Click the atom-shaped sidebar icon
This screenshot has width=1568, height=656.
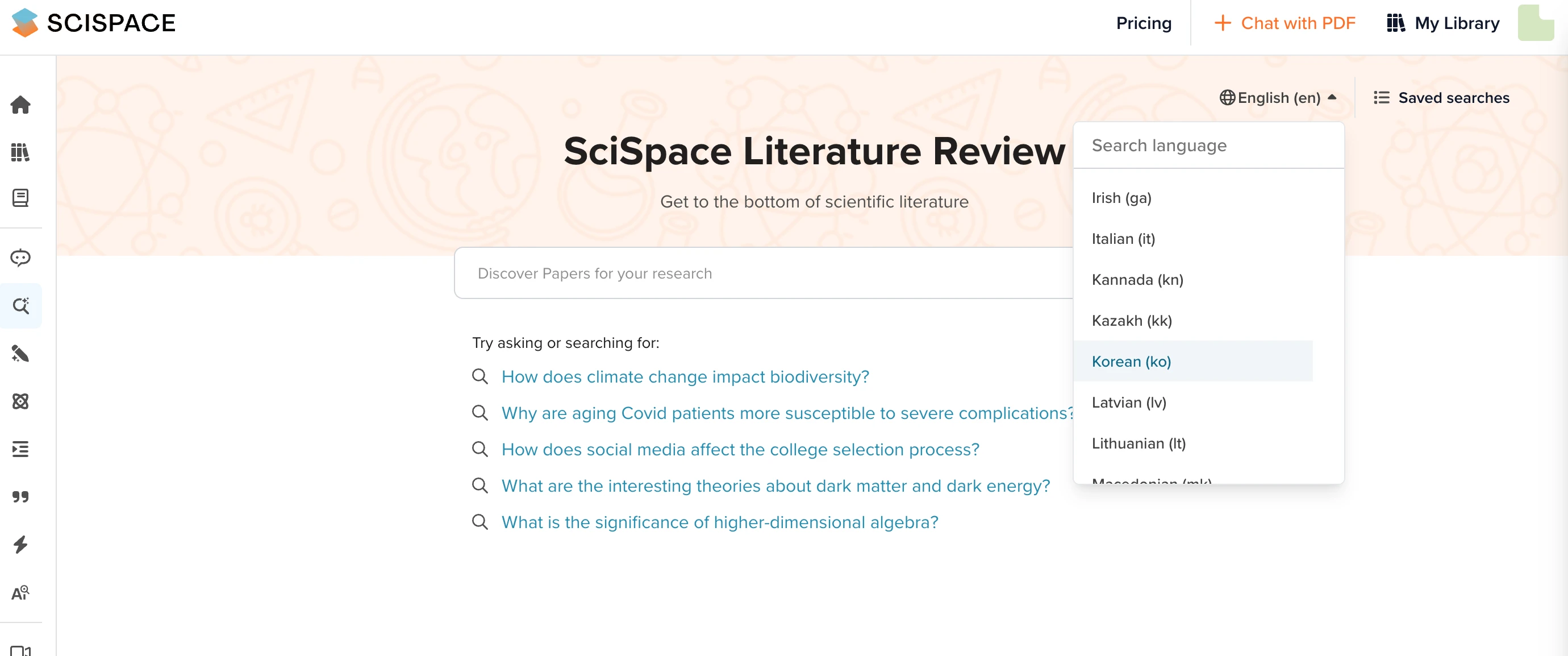pos(20,401)
